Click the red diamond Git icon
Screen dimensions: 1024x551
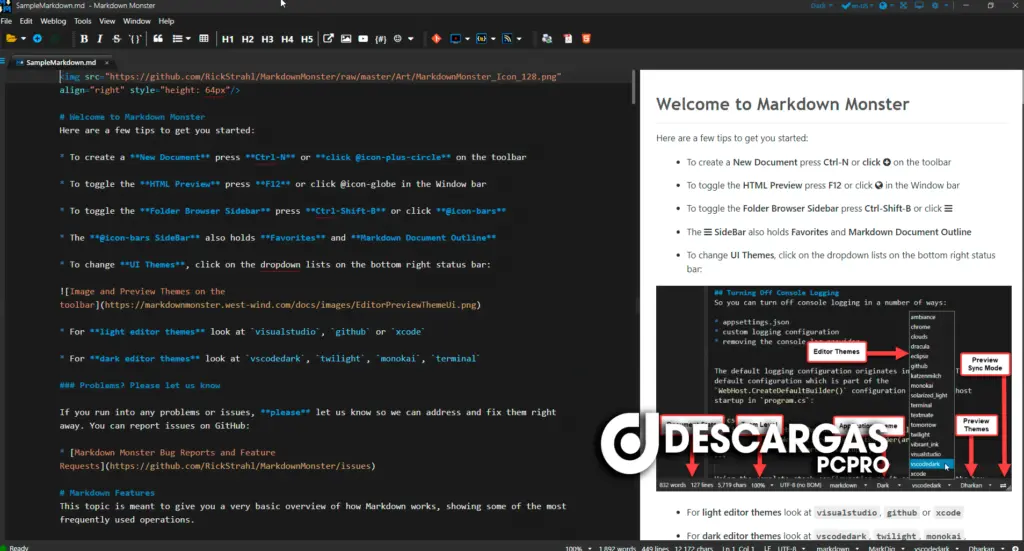point(436,39)
